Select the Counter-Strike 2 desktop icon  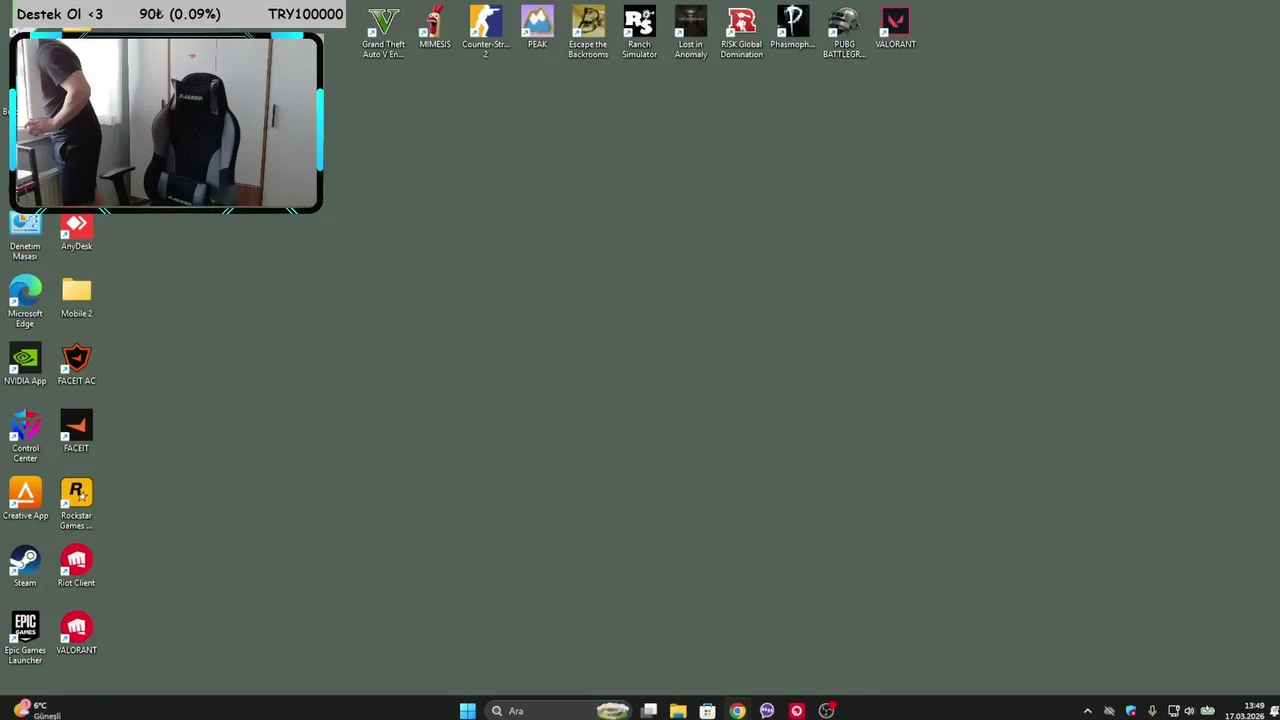(x=485, y=33)
